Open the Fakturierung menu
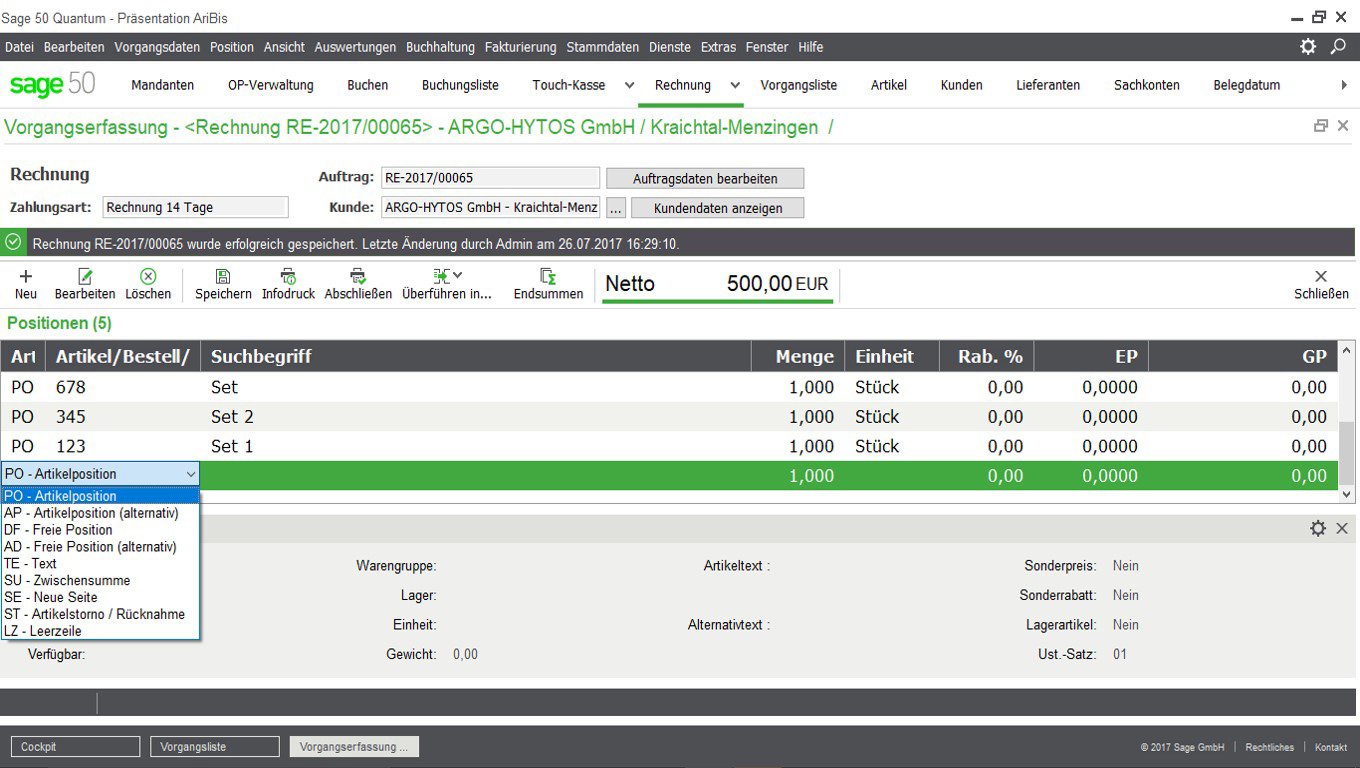This screenshot has height=768, width=1360. pos(521,47)
